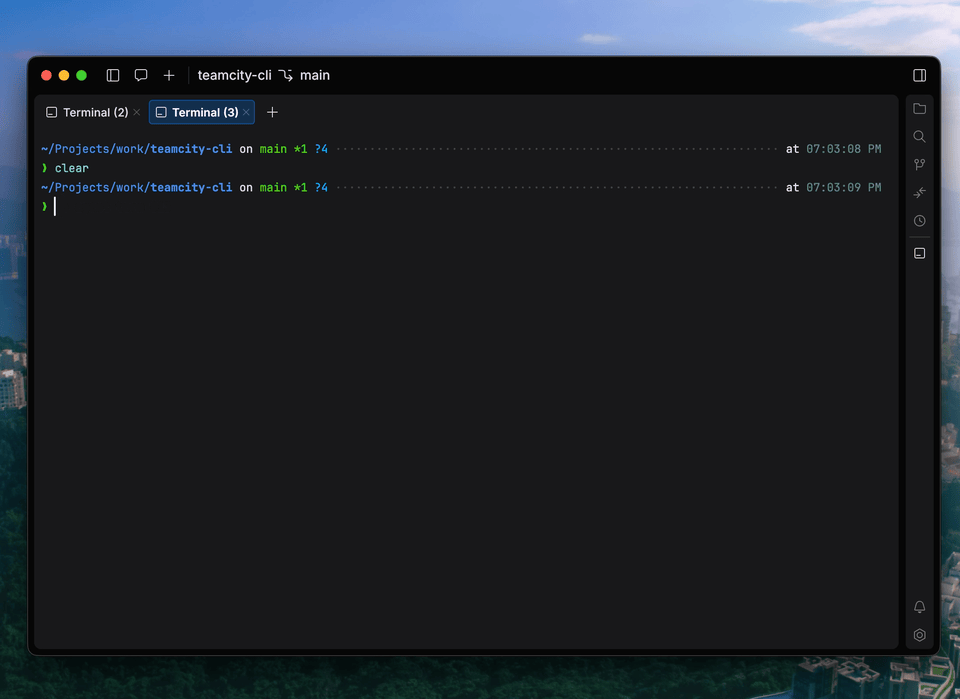The image size is (960, 699).
Task: Open Settings via the hexagon gear icon
Action: coord(919,635)
